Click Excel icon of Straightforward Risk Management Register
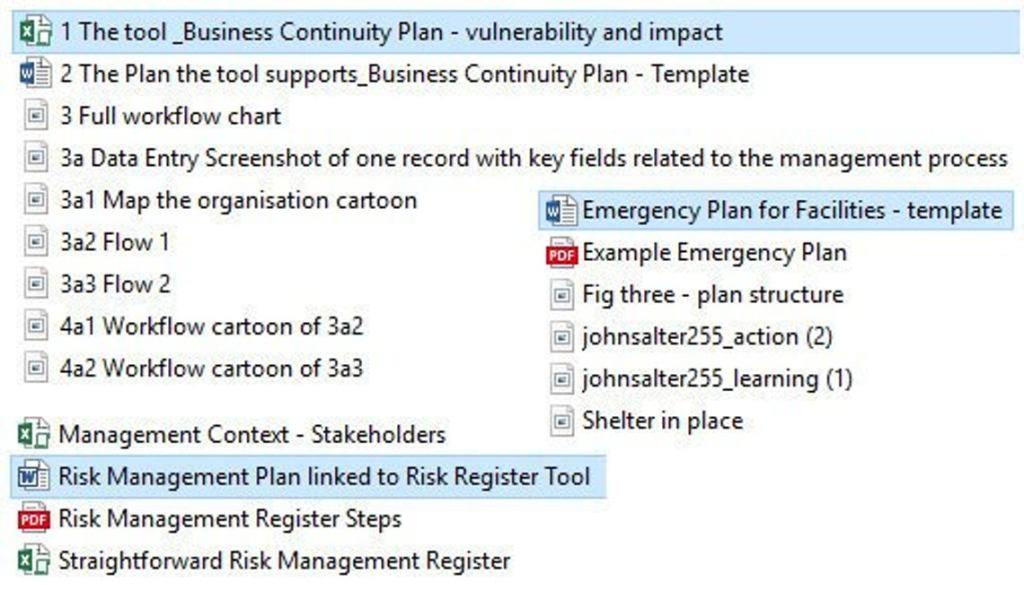1024x591 pixels. tap(34, 561)
